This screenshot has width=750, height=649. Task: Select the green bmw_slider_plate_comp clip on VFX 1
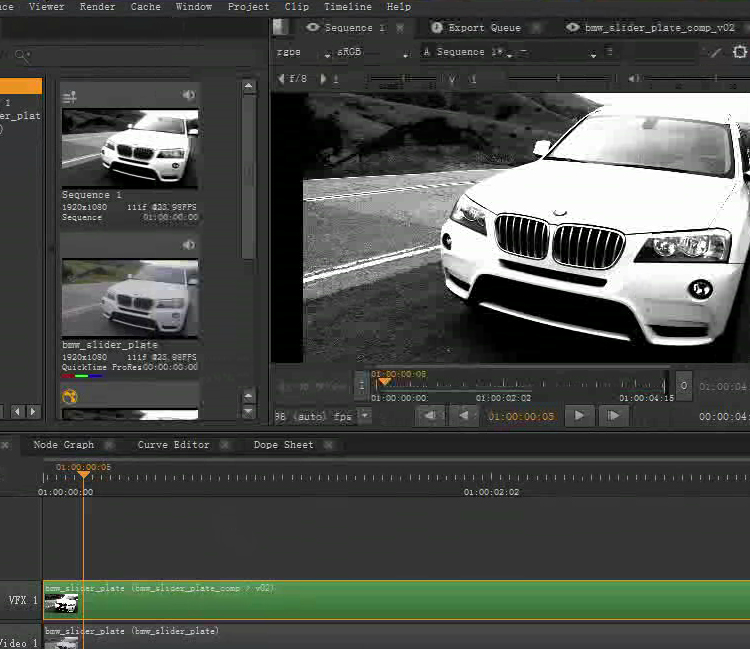pyautogui.click(x=397, y=600)
